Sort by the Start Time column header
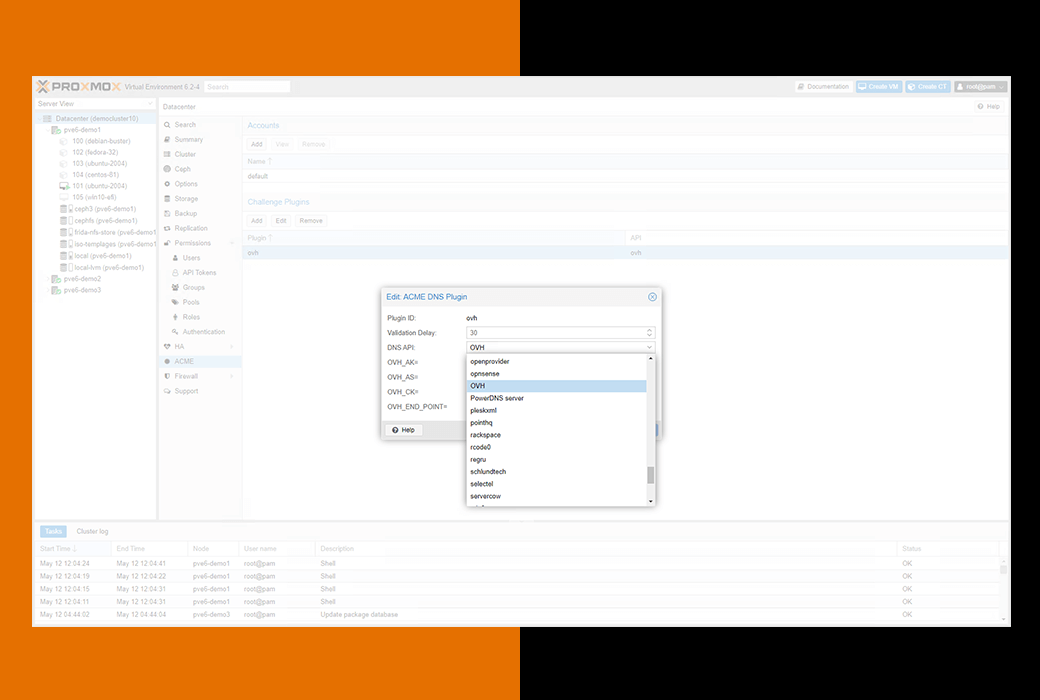 tap(74, 549)
